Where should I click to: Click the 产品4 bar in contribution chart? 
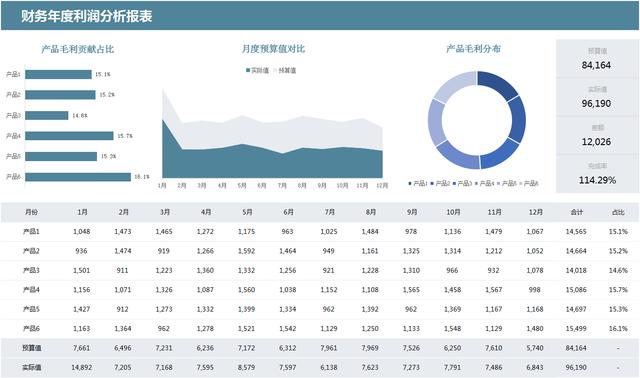pos(69,136)
